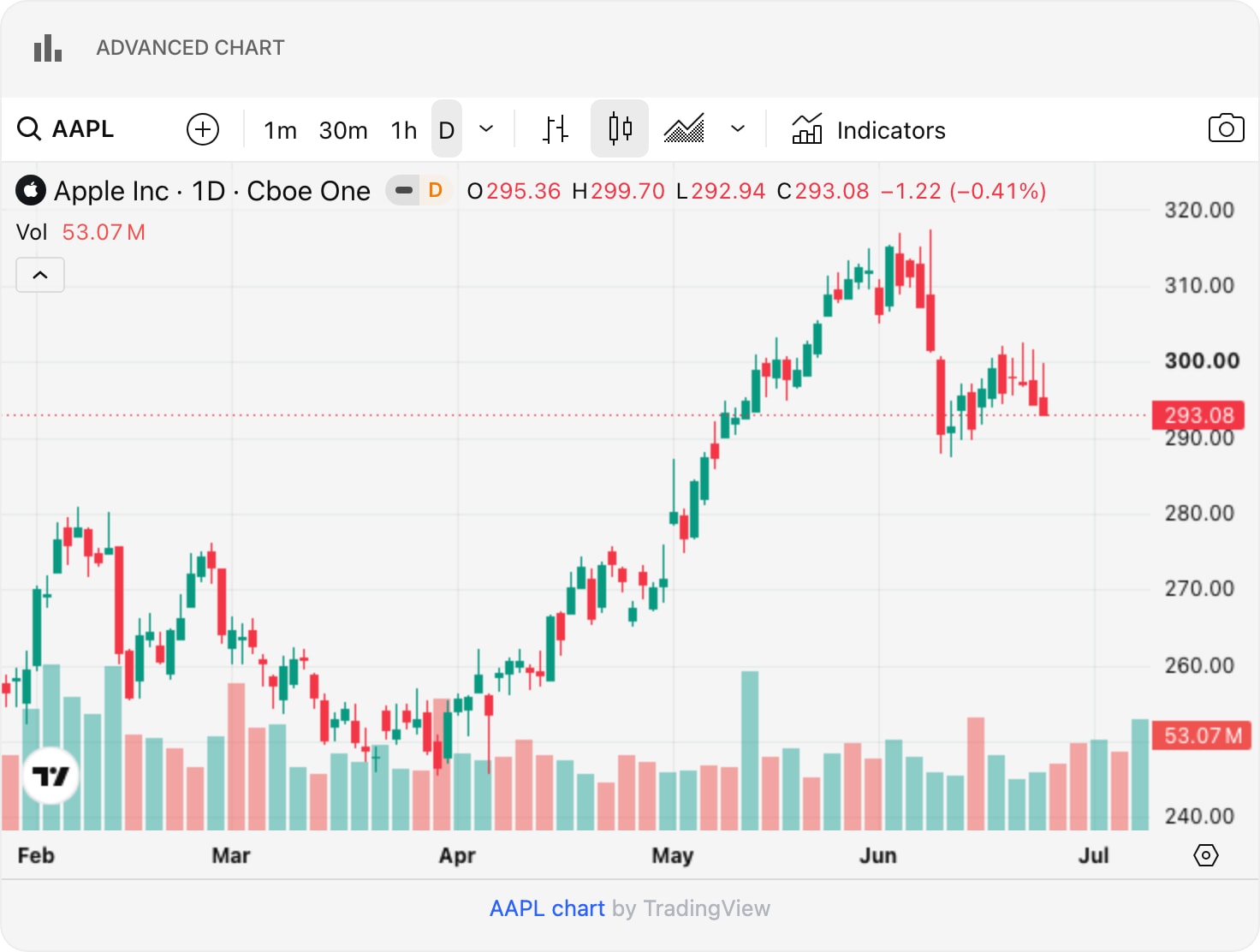This screenshot has width=1260, height=952.
Task: Switch to candlestick chart style
Action: click(620, 128)
